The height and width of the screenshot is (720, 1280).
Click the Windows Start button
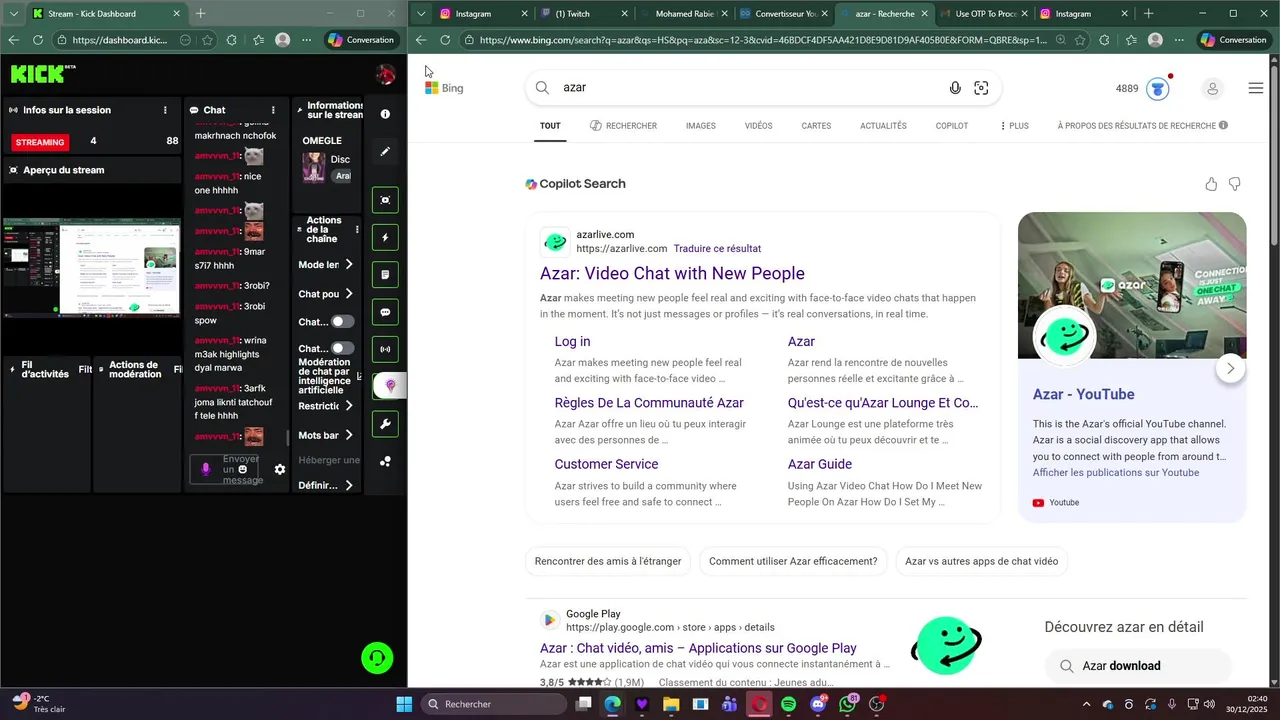404,704
